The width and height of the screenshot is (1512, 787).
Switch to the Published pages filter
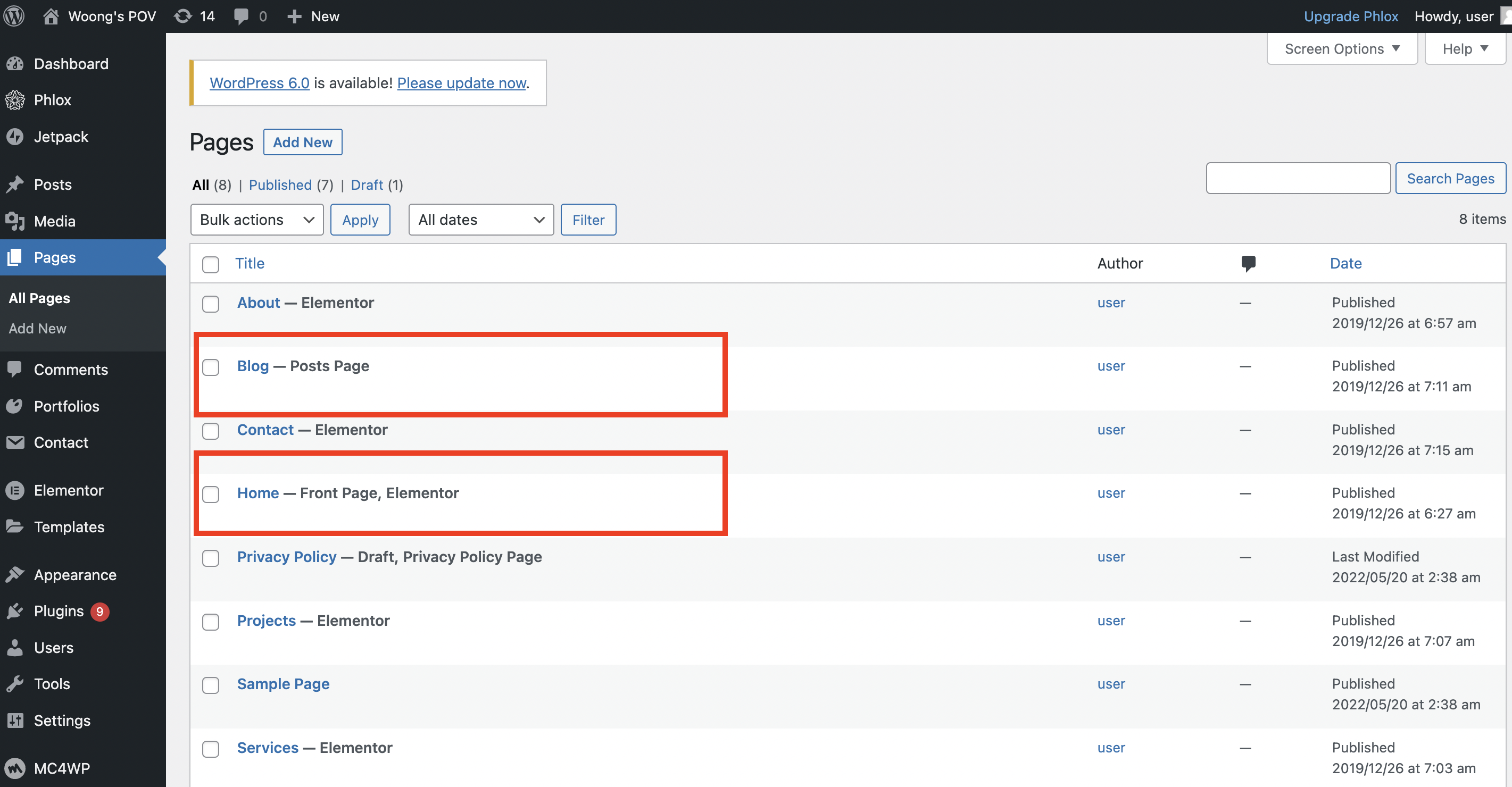click(280, 185)
